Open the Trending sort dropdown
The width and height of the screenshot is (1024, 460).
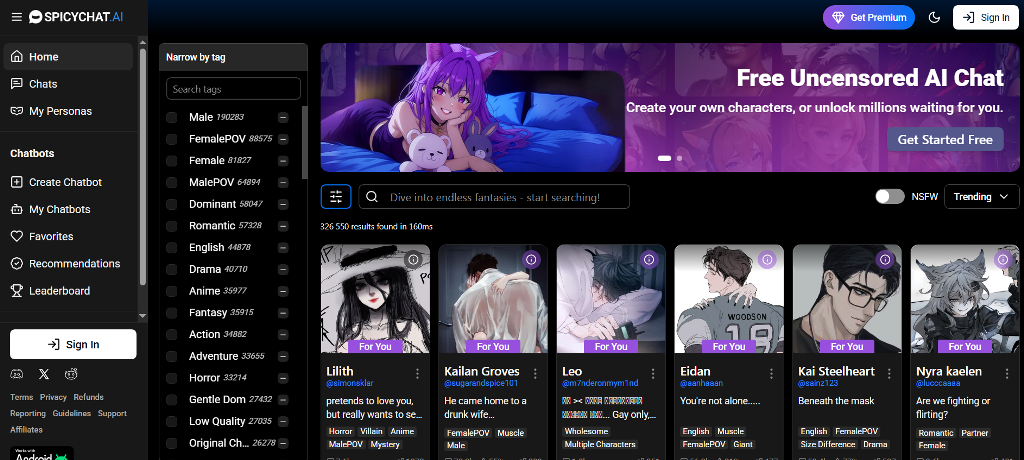[x=980, y=197]
